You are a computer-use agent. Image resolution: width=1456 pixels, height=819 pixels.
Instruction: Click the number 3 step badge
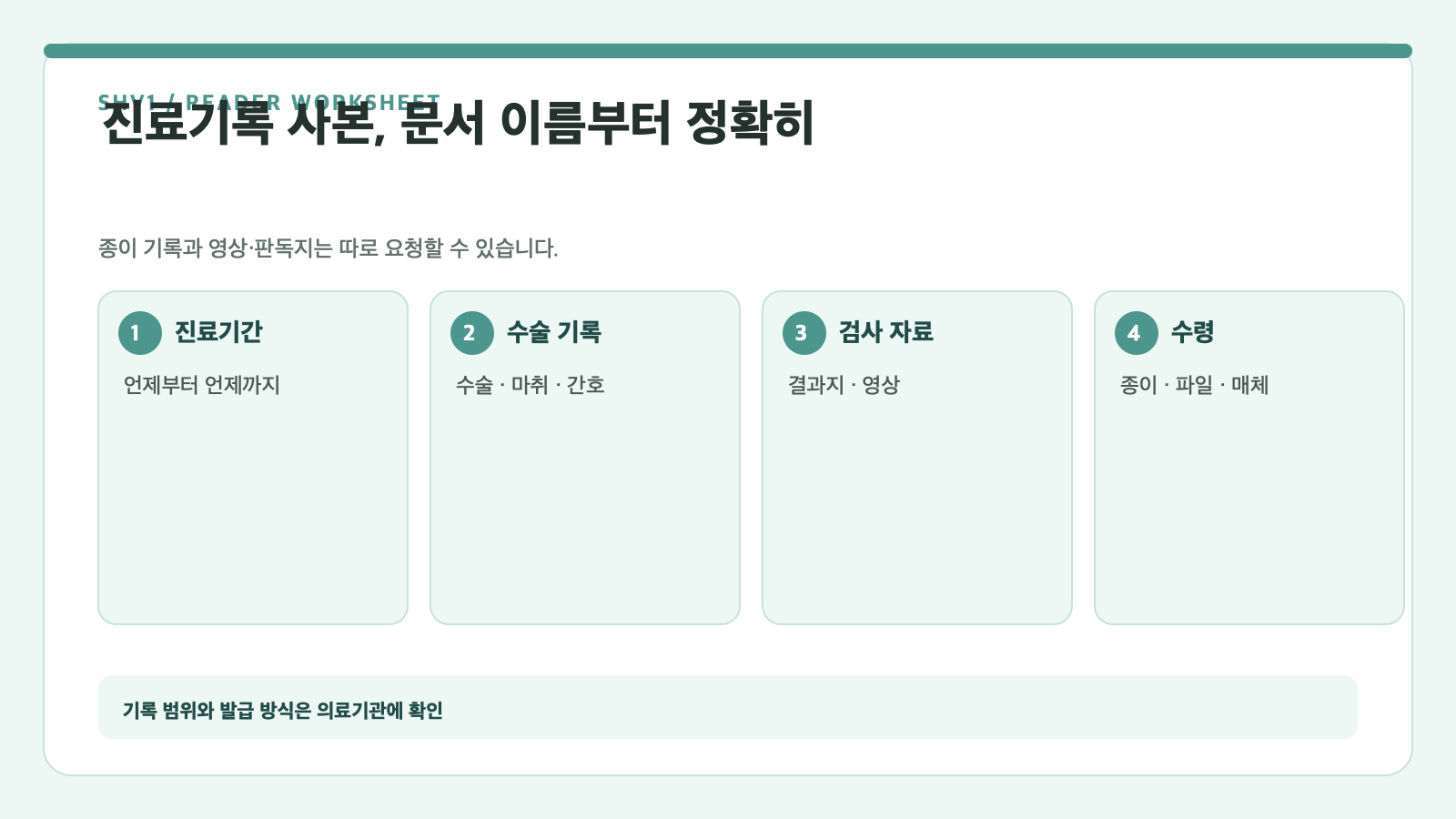point(804,333)
